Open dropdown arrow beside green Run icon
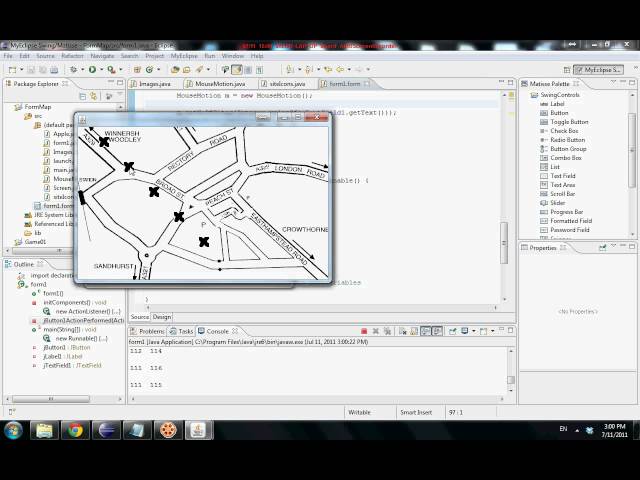Viewport: 640px width, 480px height. [x=102, y=70]
